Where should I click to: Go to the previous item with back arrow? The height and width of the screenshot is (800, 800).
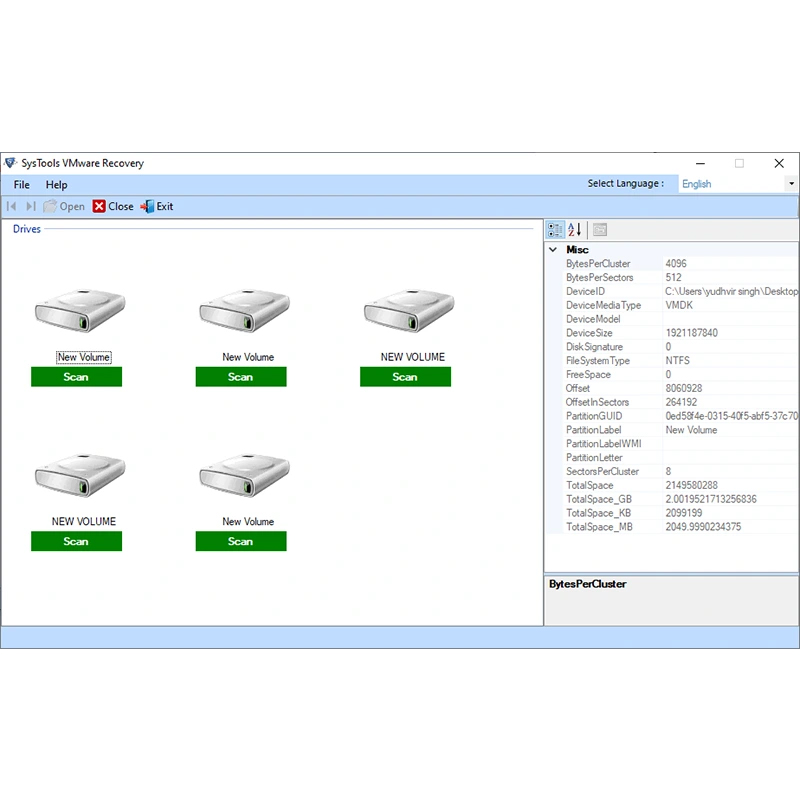click(x=12, y=206)
